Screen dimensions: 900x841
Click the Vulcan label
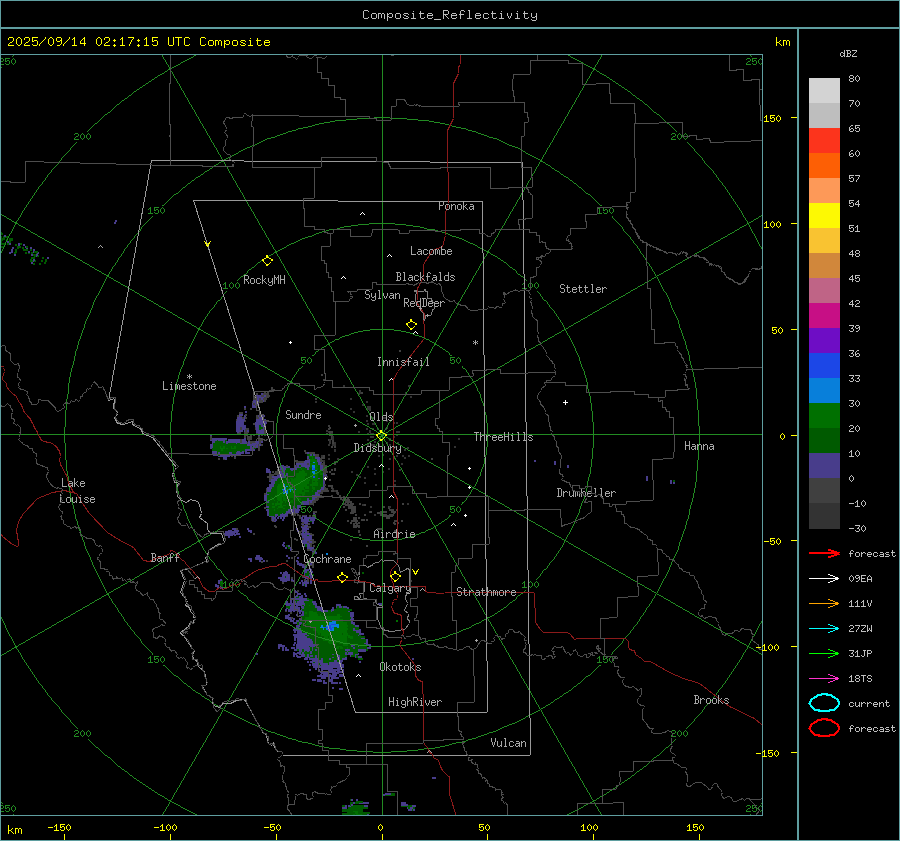click(x=508, y=743)
